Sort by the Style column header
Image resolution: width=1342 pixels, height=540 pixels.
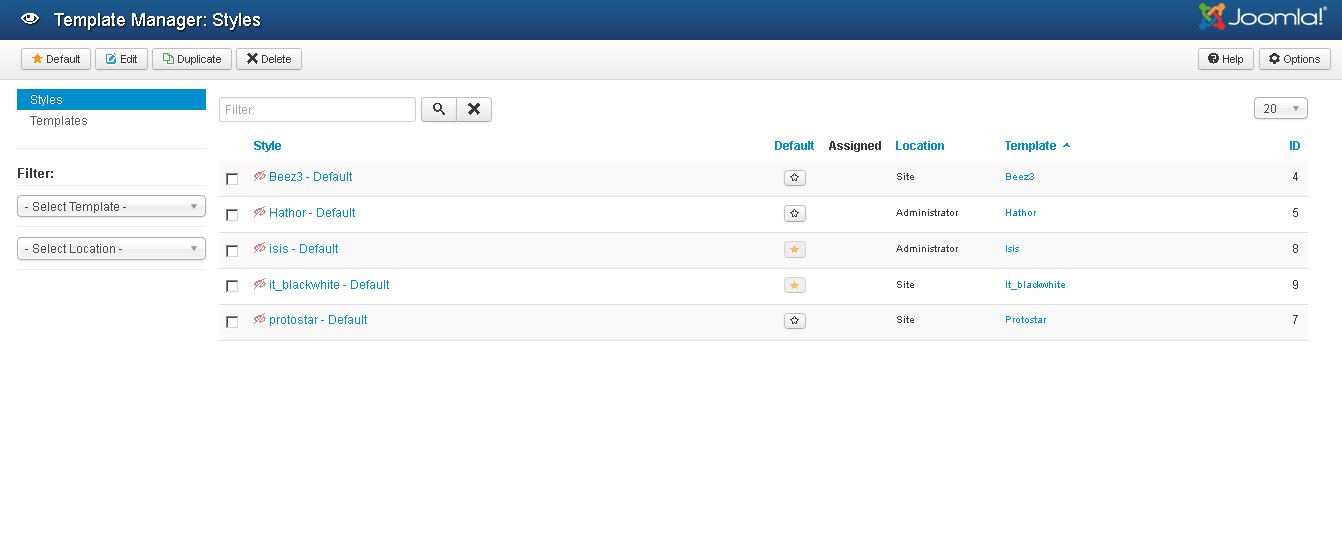pyautogui.click(x=267, y=146)
